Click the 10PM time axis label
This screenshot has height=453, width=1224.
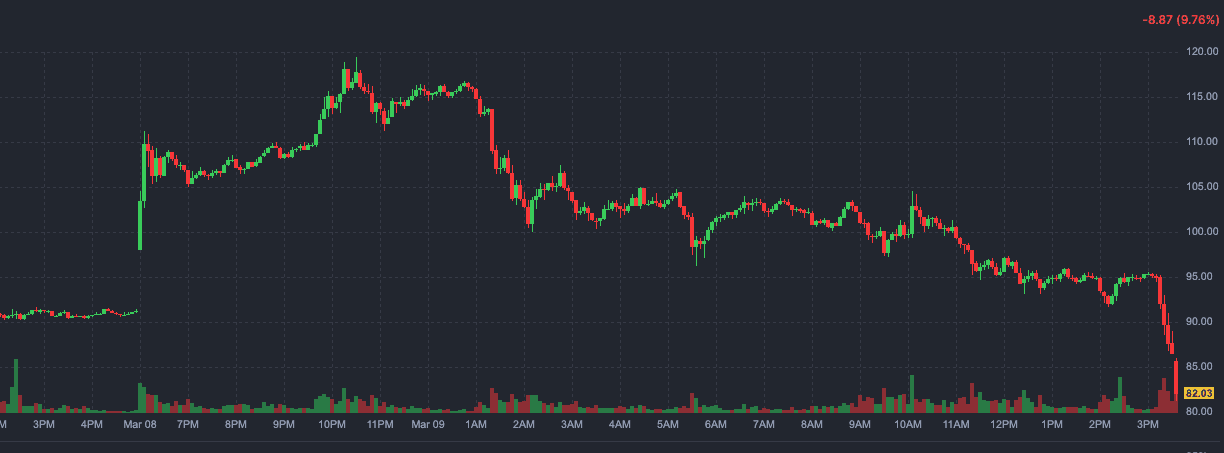[332, 425]
